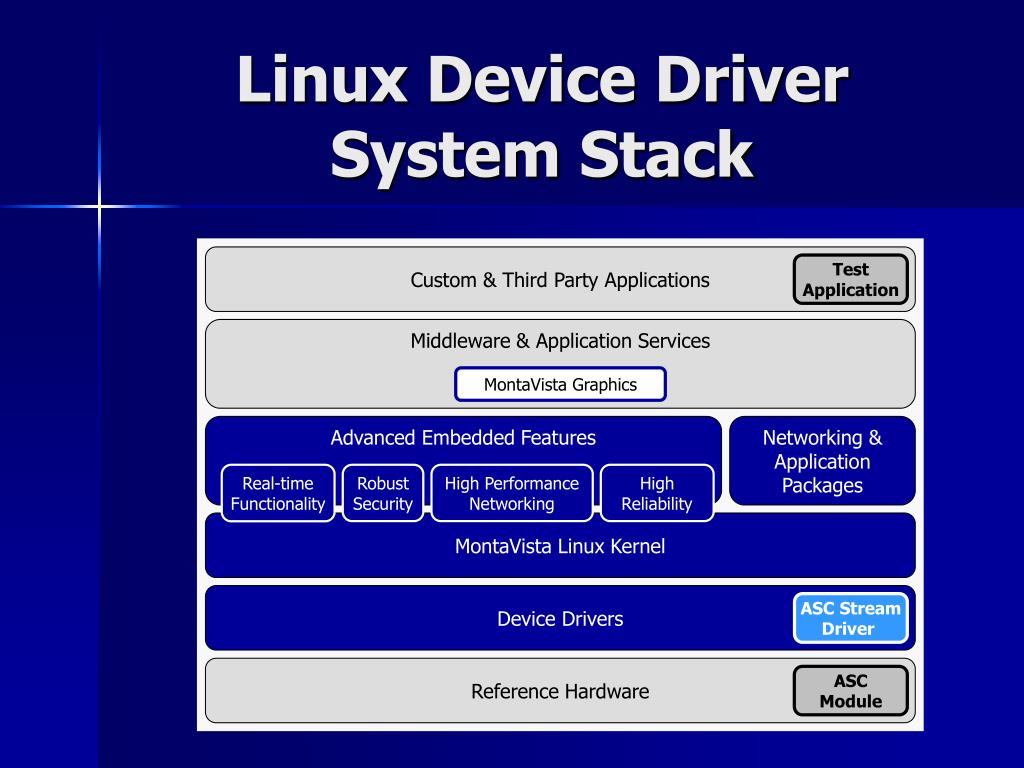This screenshot has height=768, width=1024.
Task: Expand the Middleware & Application Services section
Action: point(560,341)
